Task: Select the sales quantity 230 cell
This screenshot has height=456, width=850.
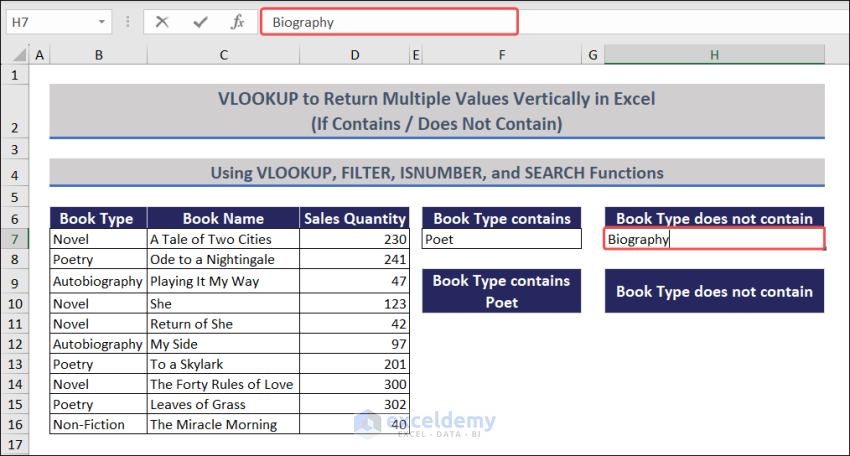Action: 355,239
